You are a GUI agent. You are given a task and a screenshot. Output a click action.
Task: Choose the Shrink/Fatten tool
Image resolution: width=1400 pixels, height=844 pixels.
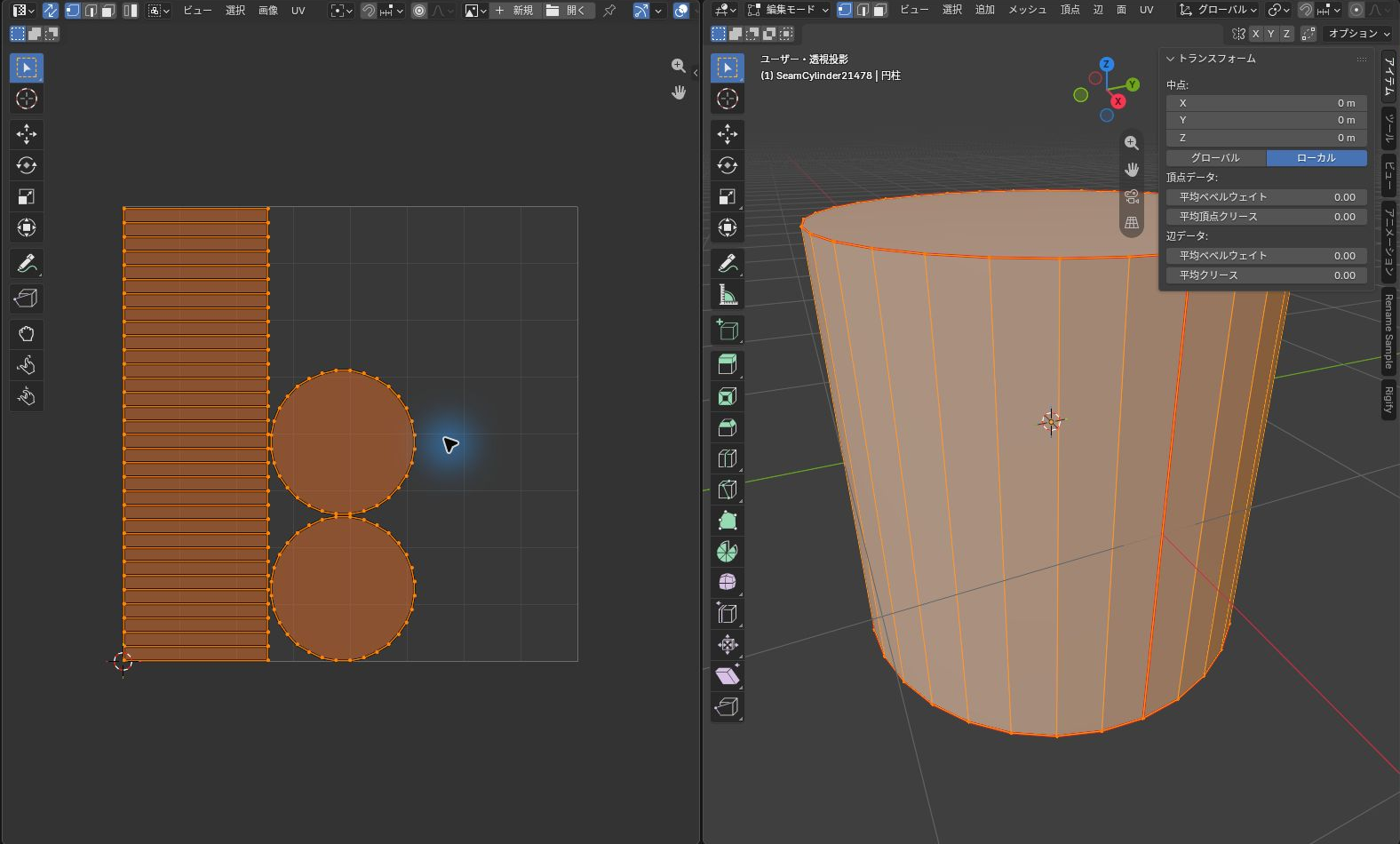coord(728,645)
